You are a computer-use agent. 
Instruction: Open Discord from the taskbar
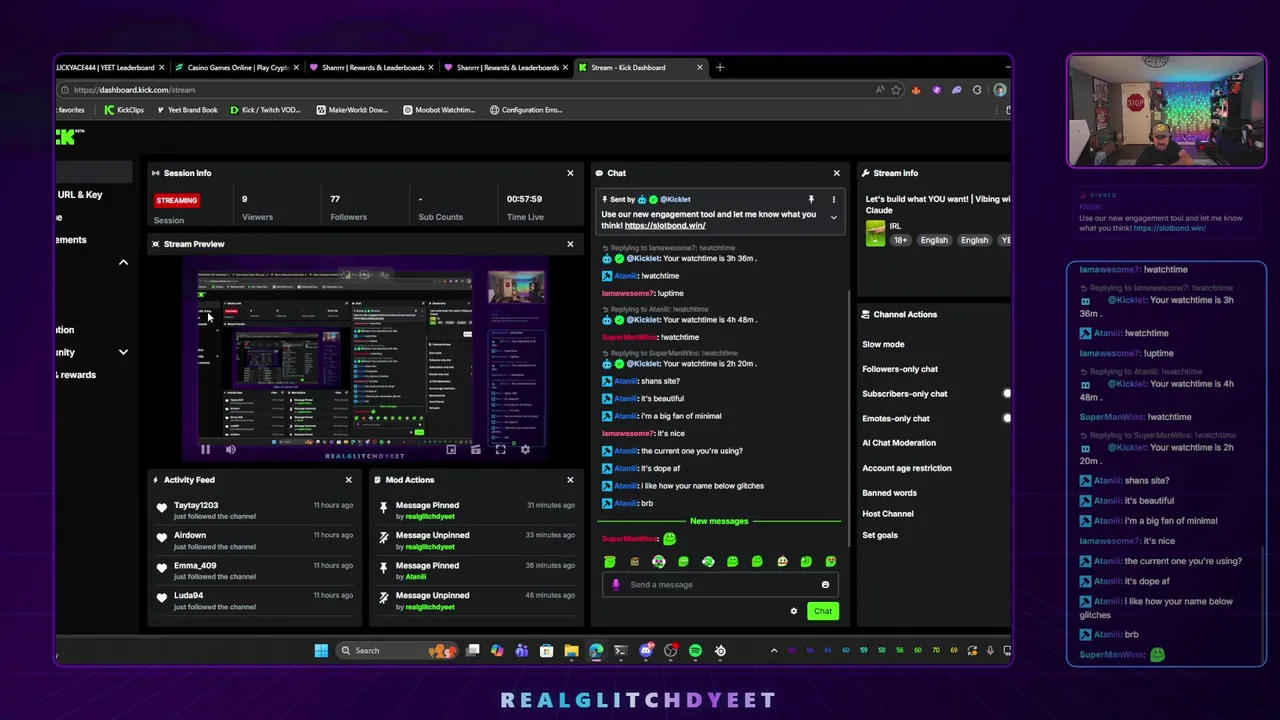(x=646, y=651)
